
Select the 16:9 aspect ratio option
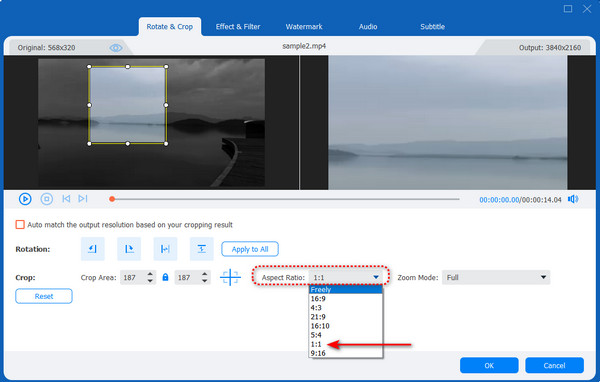point(346,299)
